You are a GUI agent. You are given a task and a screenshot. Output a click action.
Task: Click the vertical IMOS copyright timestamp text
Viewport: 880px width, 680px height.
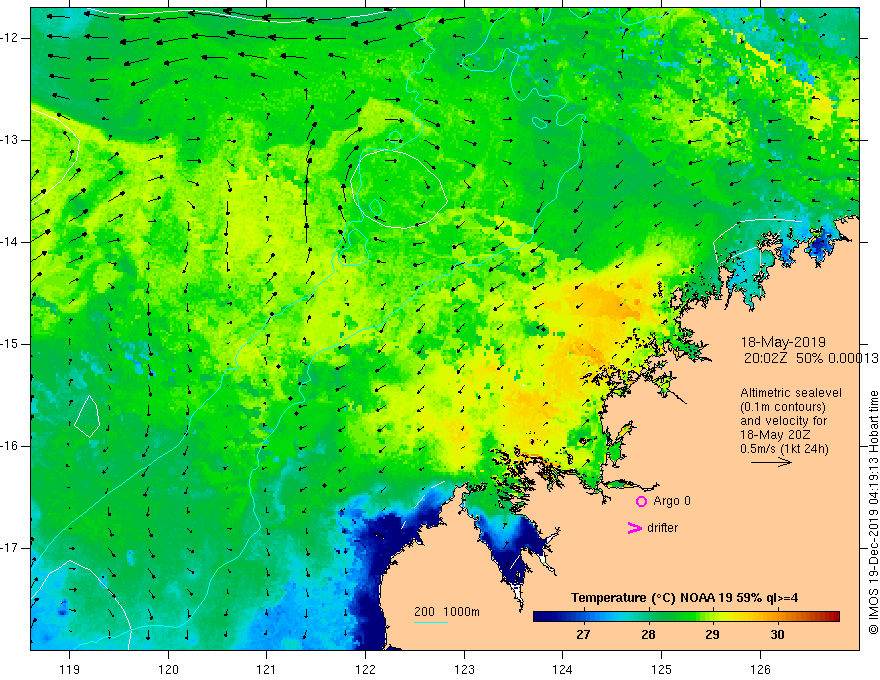[x=873, y=512]
